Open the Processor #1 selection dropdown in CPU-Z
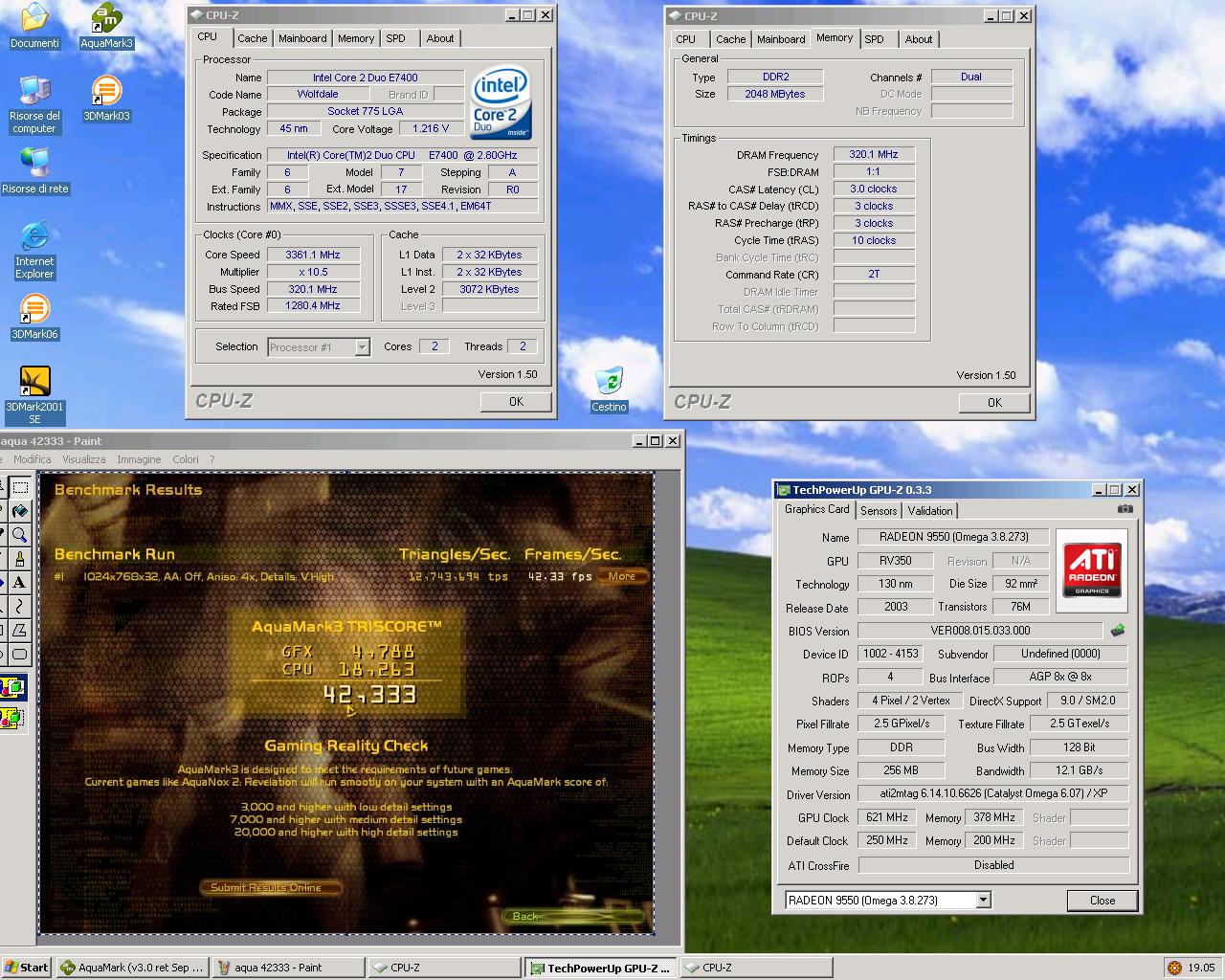Viewport: 1225px width, 980px height. [x=362, y=347]
